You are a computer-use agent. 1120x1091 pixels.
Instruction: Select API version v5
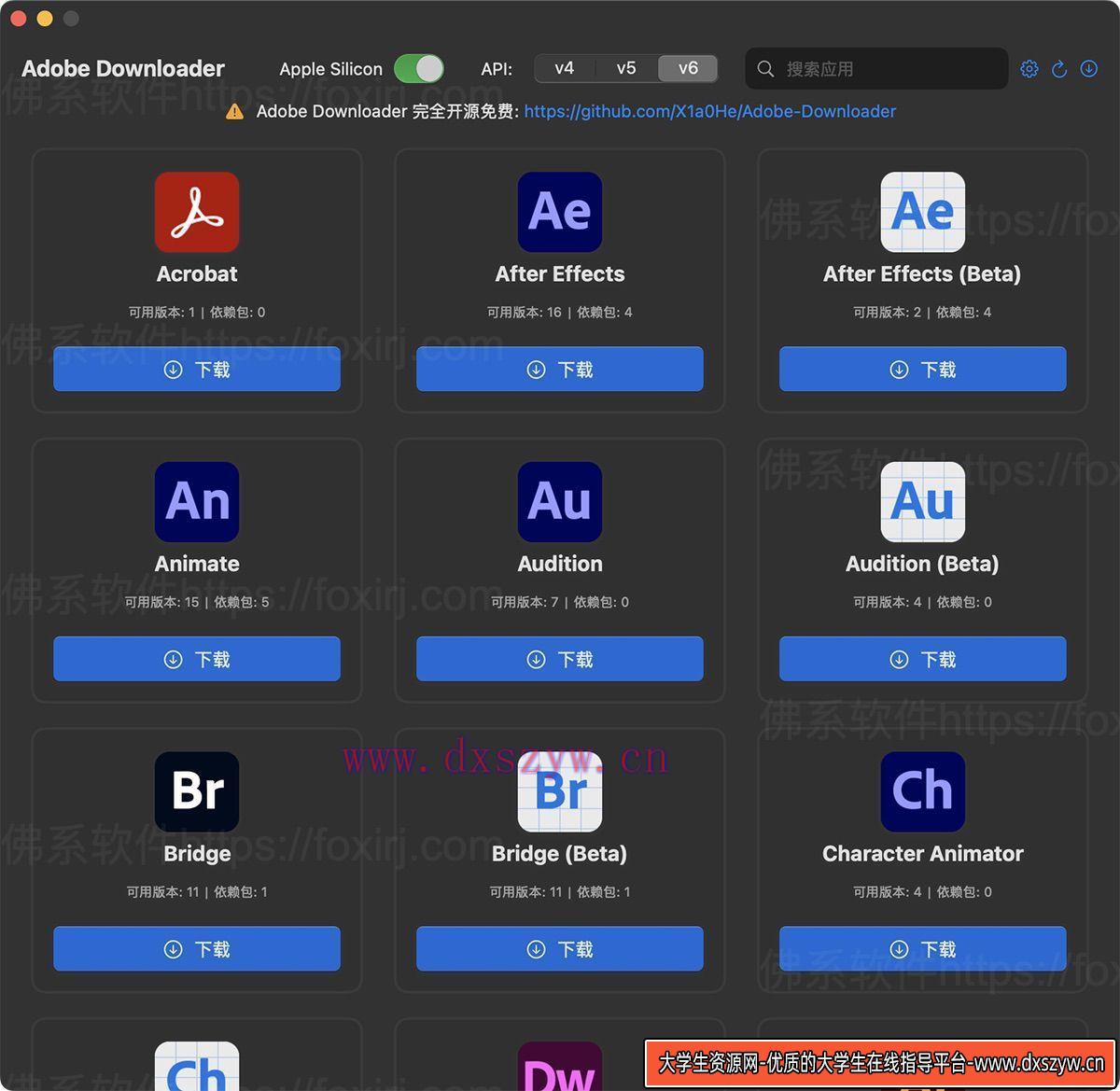pyautogui.click(x=626, y=68)
